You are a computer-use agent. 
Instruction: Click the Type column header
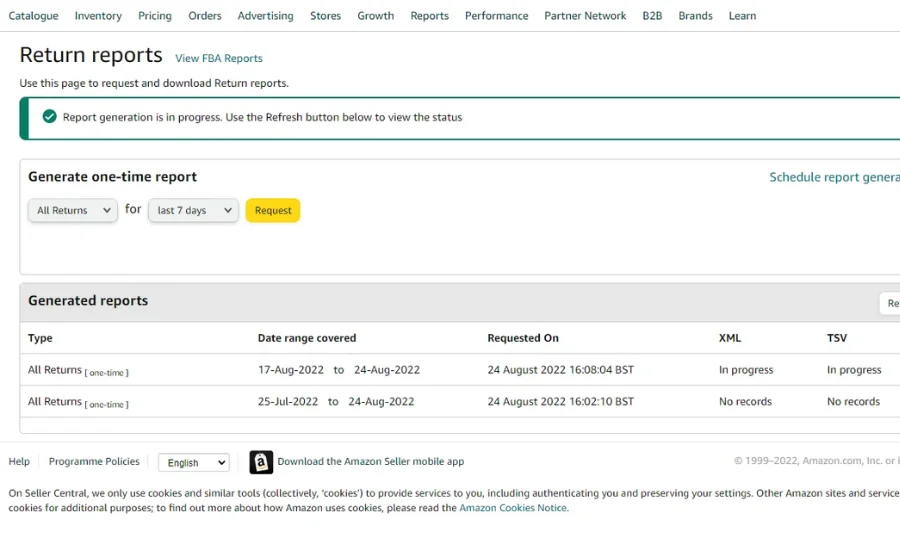[x=40, y=338]
